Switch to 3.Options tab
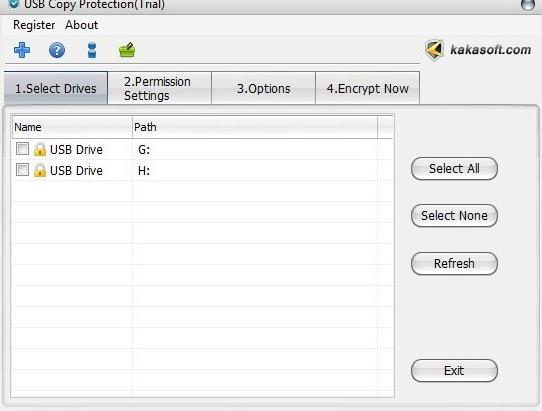Image resolution: width=542 pixels, height=411 pixels. tap(263, 88)
